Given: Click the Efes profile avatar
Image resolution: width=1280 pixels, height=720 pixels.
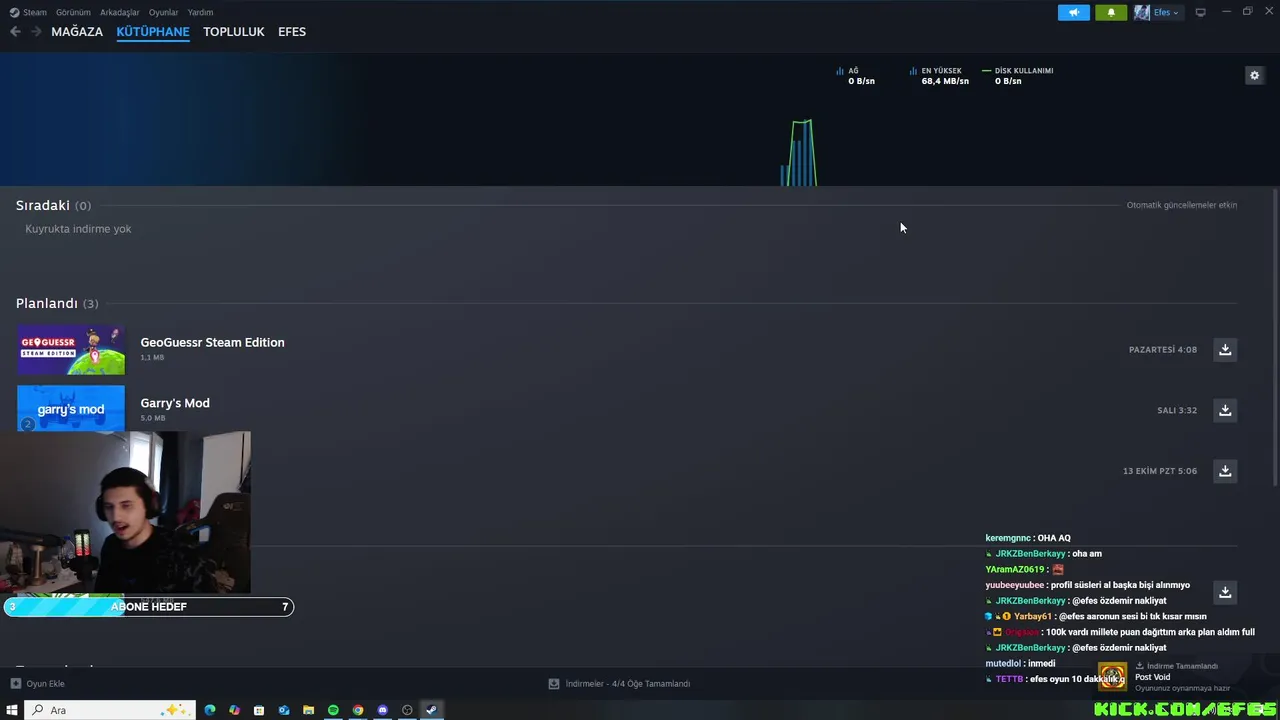Looking at the screenshot, I should (1142, 12).
